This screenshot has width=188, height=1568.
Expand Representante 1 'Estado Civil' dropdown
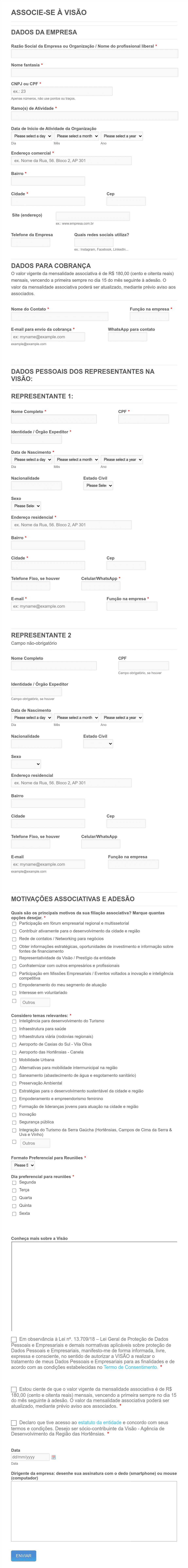[x=98, y=486]
